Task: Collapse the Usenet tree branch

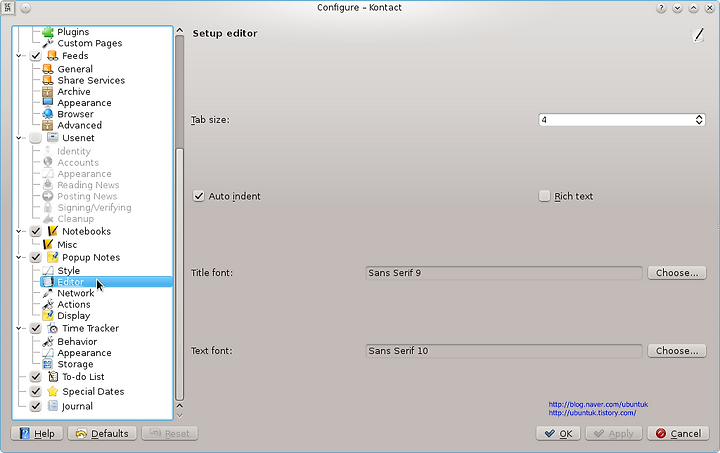Action: click(19, 138)
